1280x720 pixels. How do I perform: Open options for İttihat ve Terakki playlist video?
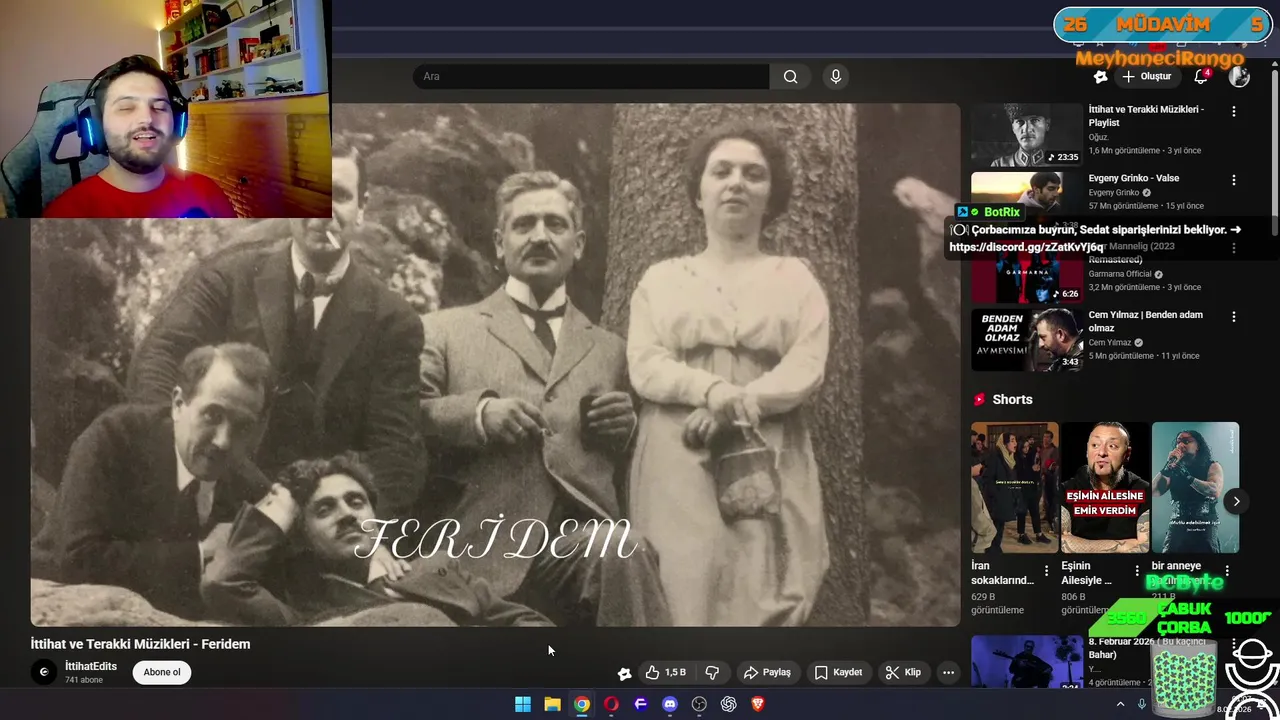pyautogui.click(x=1234, y=112)
